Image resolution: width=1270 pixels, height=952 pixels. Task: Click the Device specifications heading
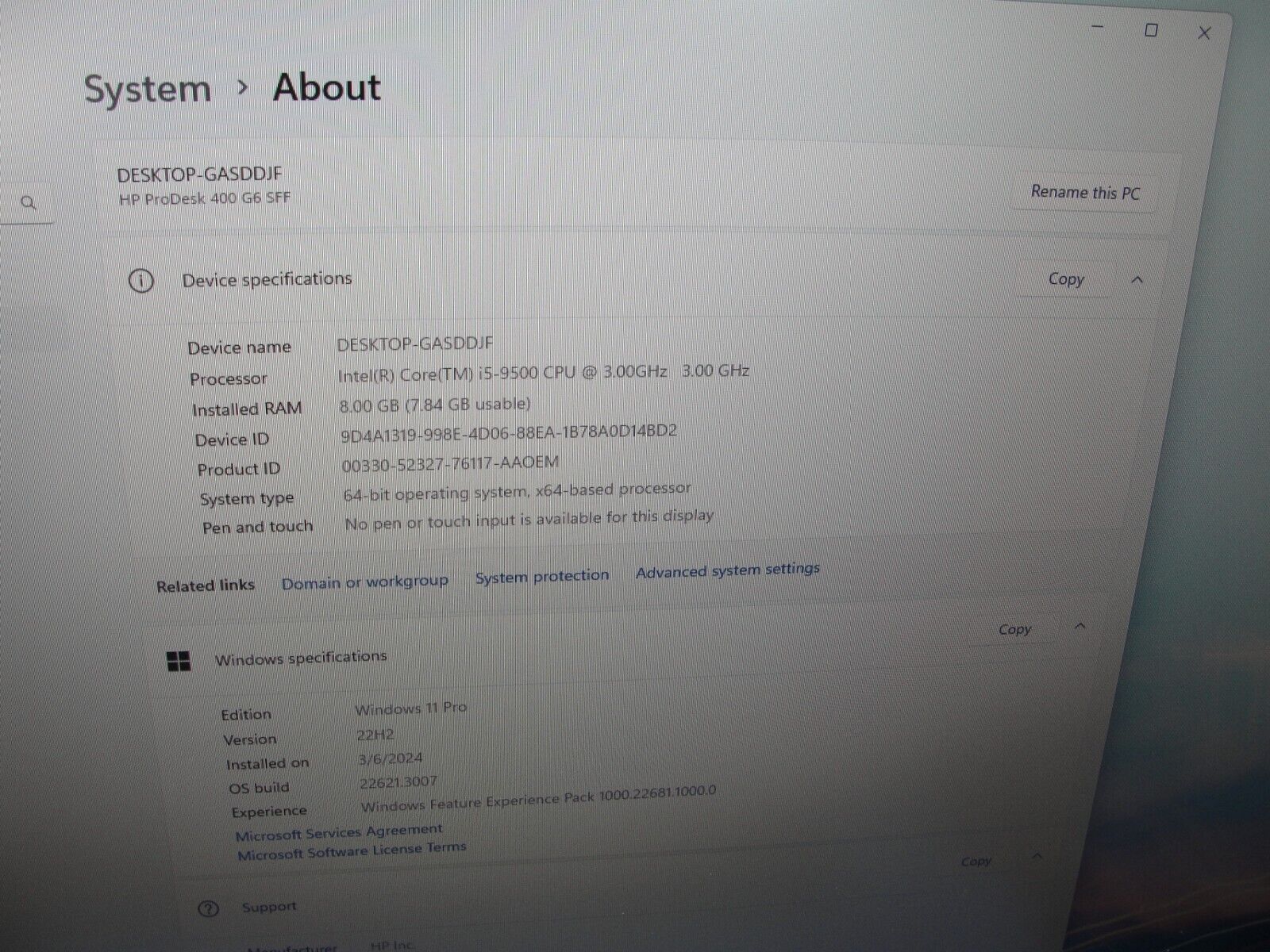[x=267, y=279]
